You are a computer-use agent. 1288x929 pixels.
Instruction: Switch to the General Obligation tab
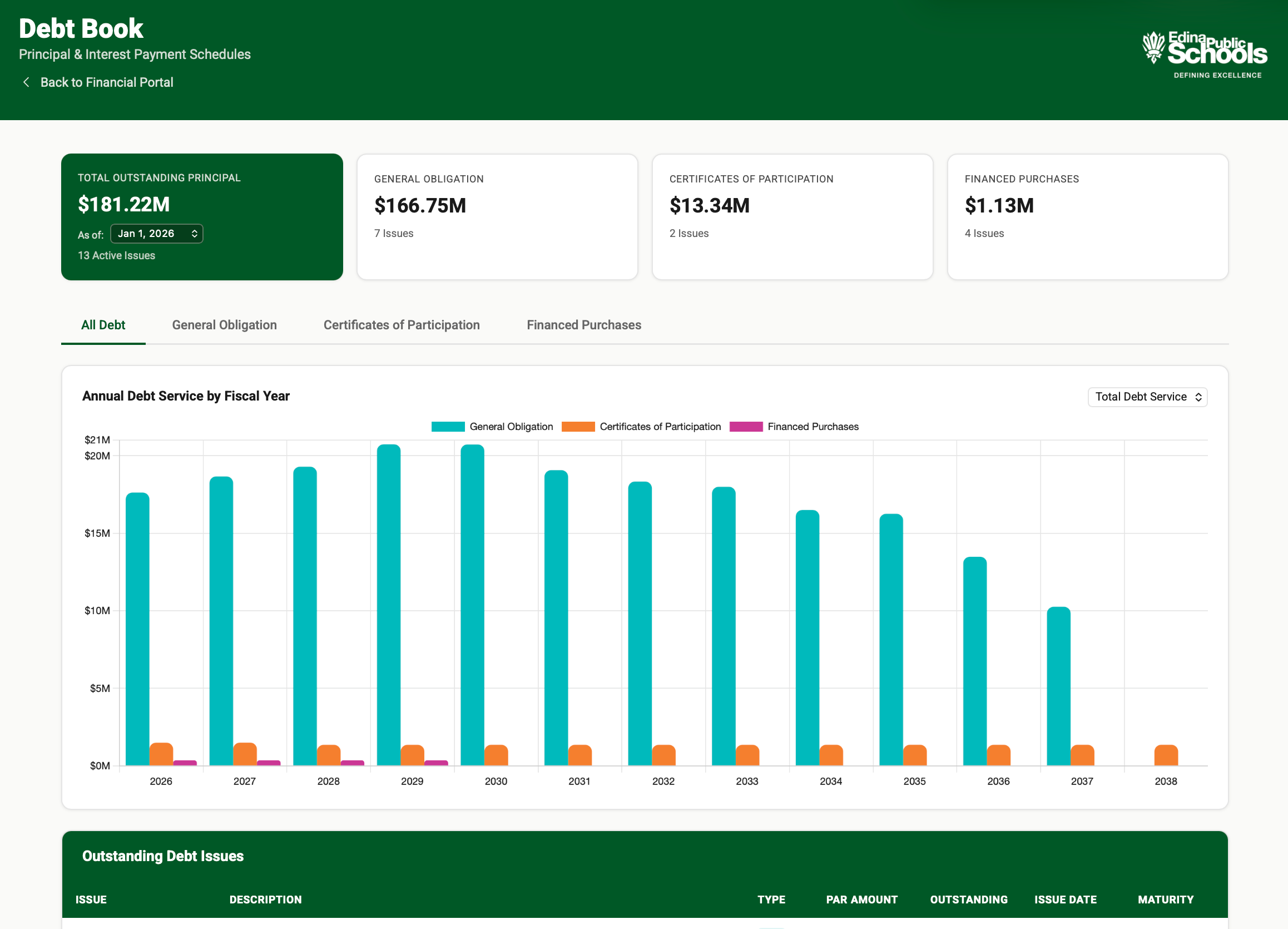(224, 325)
